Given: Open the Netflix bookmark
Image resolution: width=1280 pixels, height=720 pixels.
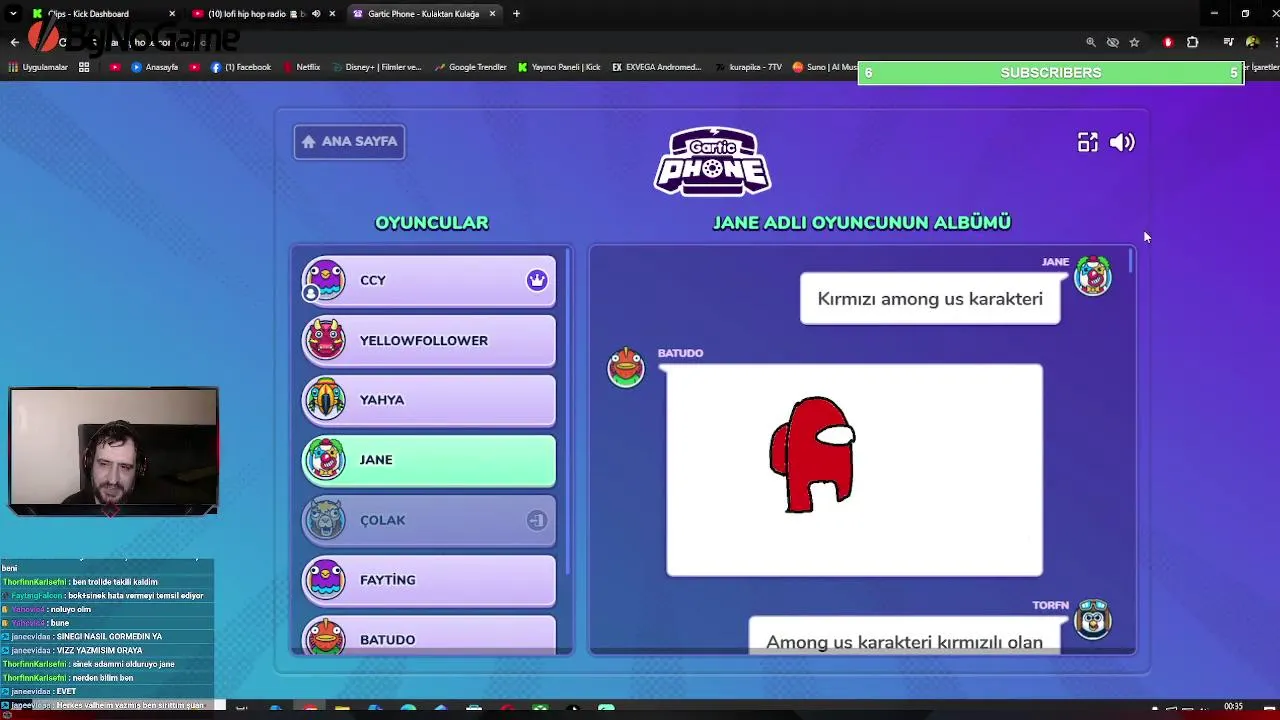Looking at the screenshot, I should (x=302, y=67).
